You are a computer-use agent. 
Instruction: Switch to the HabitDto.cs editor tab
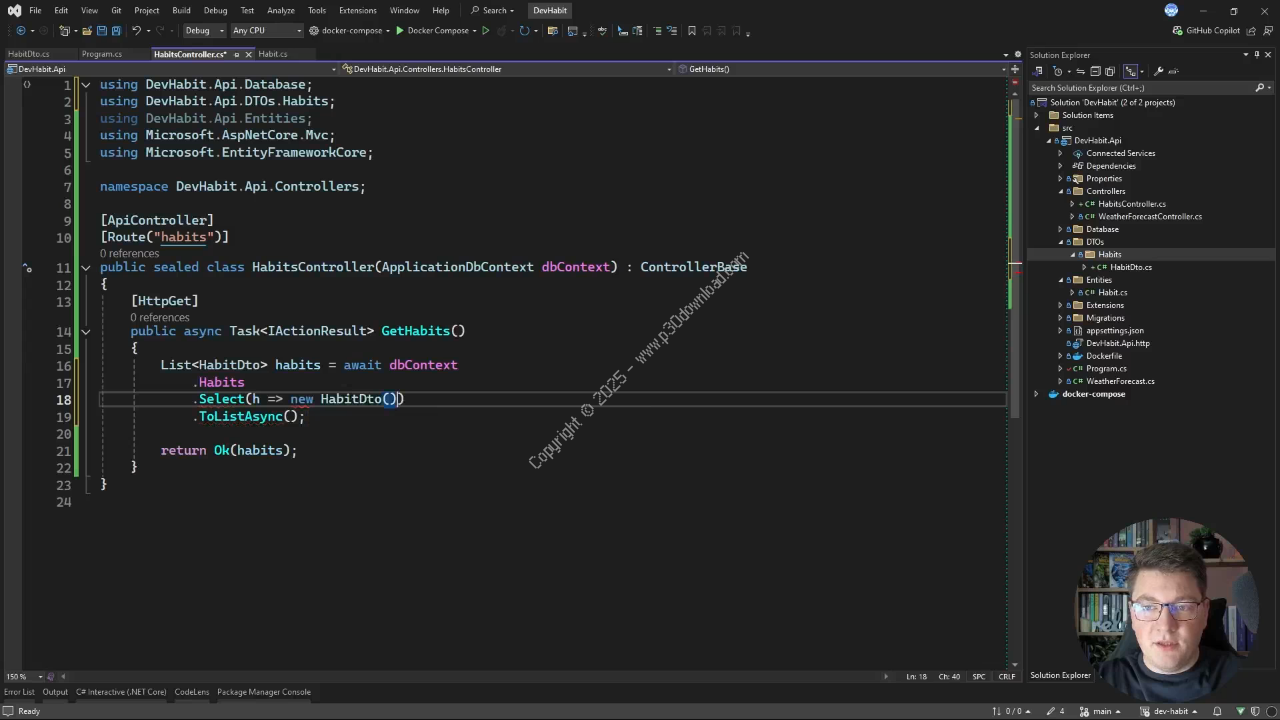tap(28, 54)
